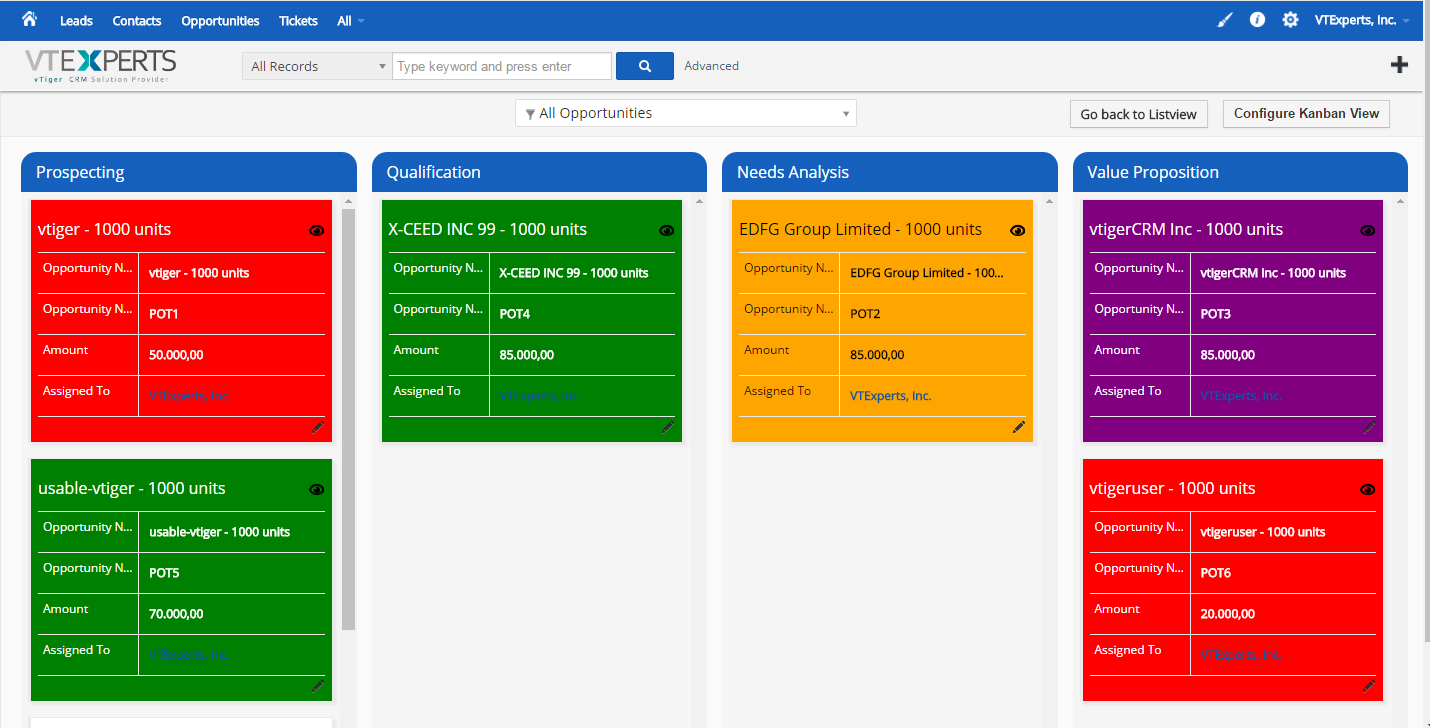1430x728 pixels.
Task: Click the 50.000,00 amount value
Action: click(x=176, y=355)
